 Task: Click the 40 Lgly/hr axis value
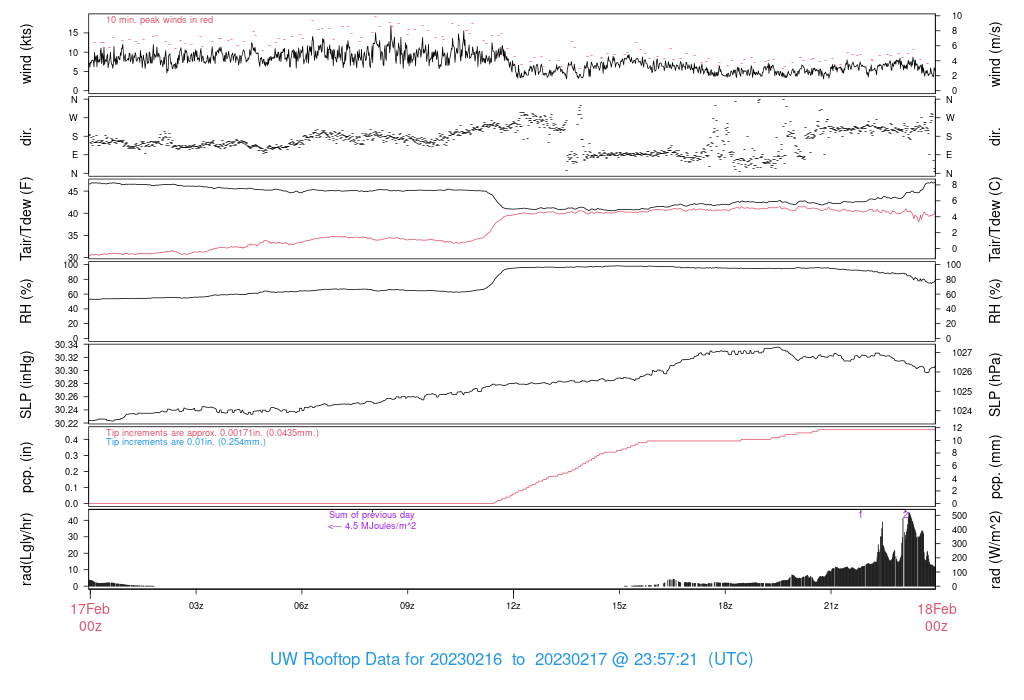(73, 521)
